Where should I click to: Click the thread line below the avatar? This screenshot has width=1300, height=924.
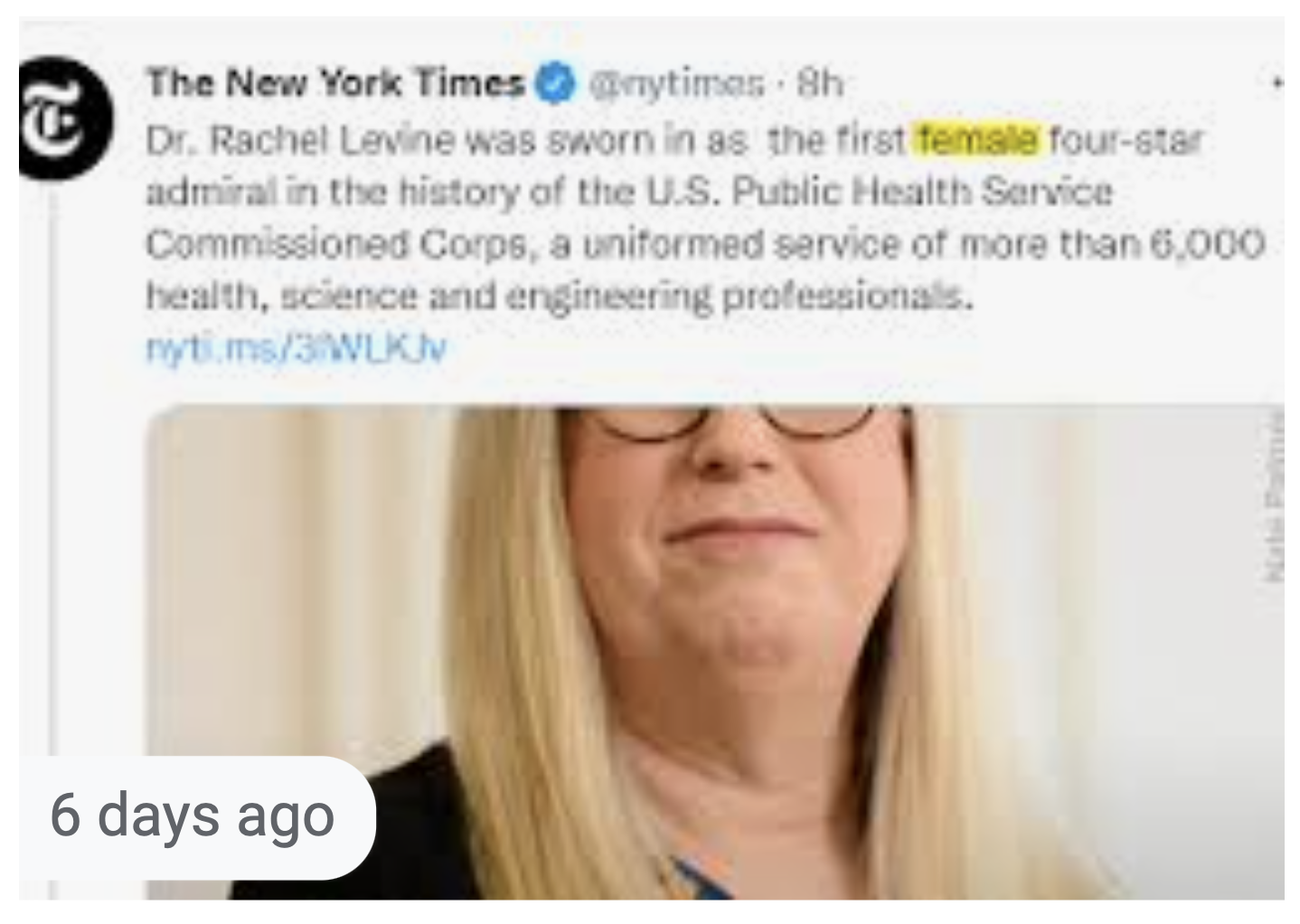(52, 542)
